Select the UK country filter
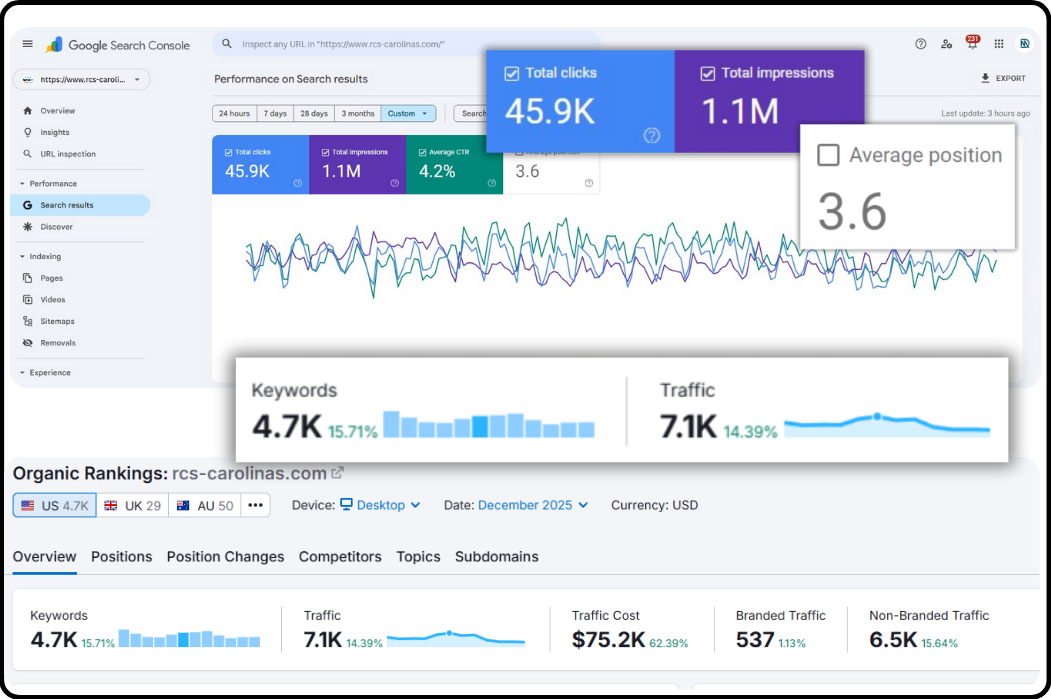Image resolution: width=1051 pixels, height=699 pixels. (x=133, y=505)
